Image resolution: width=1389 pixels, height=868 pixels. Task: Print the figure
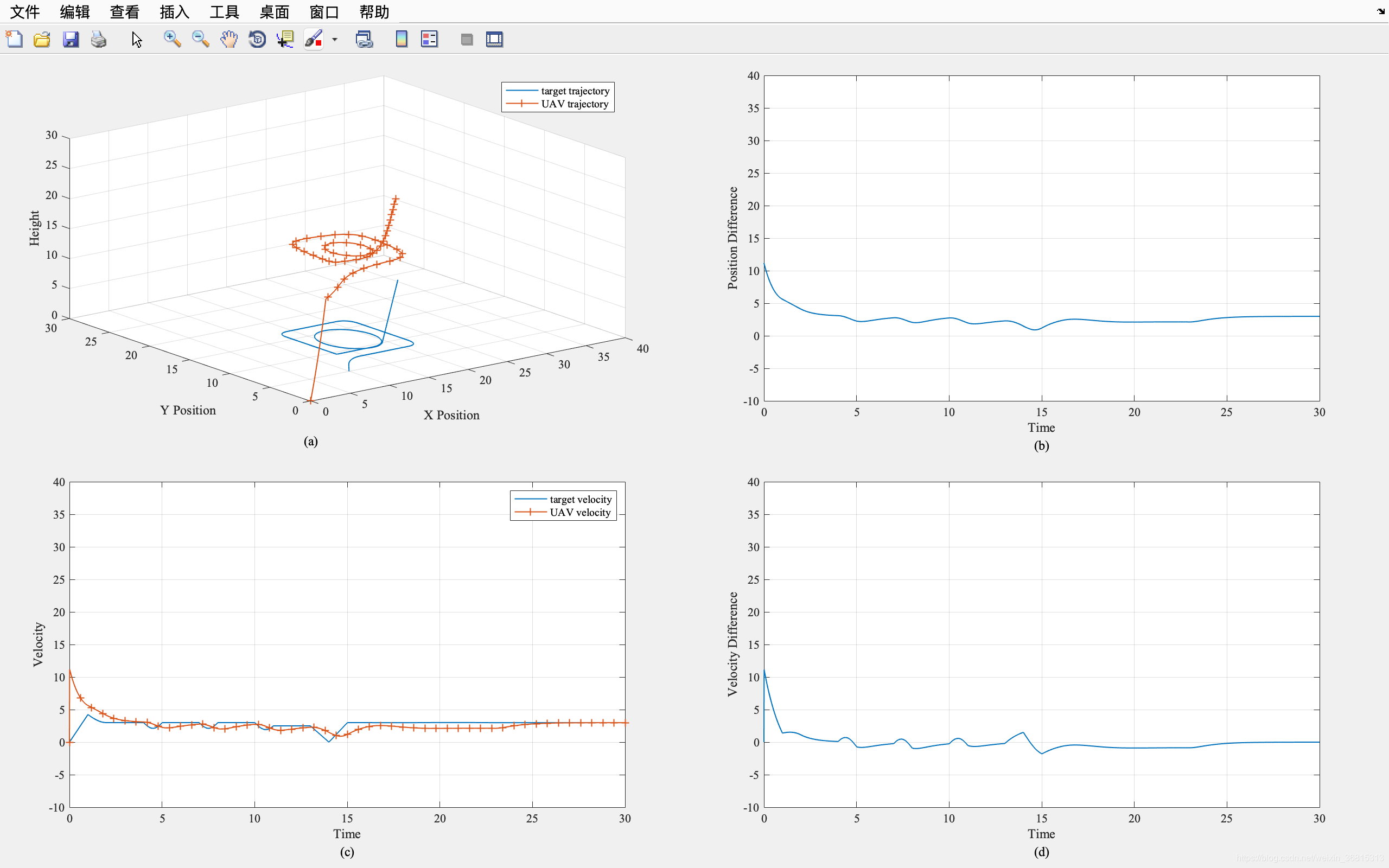[98, 39]
